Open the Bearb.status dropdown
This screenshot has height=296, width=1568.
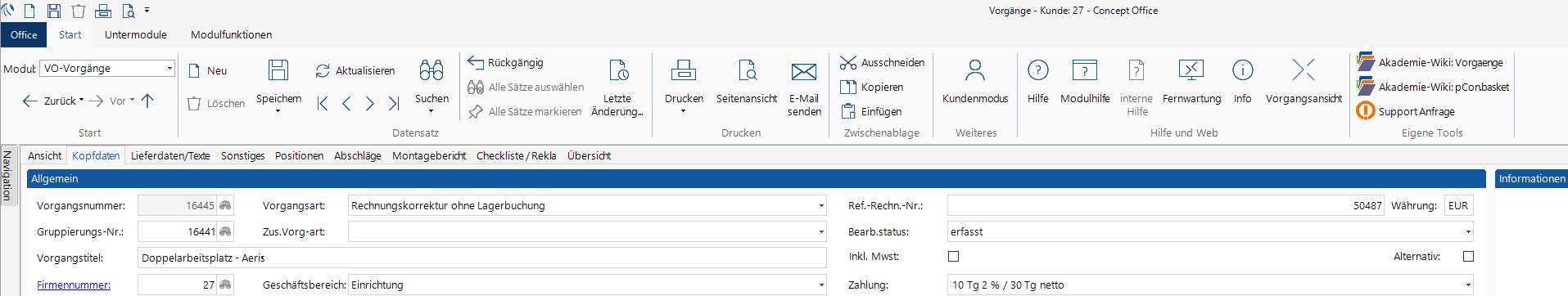pos(1467,232)
